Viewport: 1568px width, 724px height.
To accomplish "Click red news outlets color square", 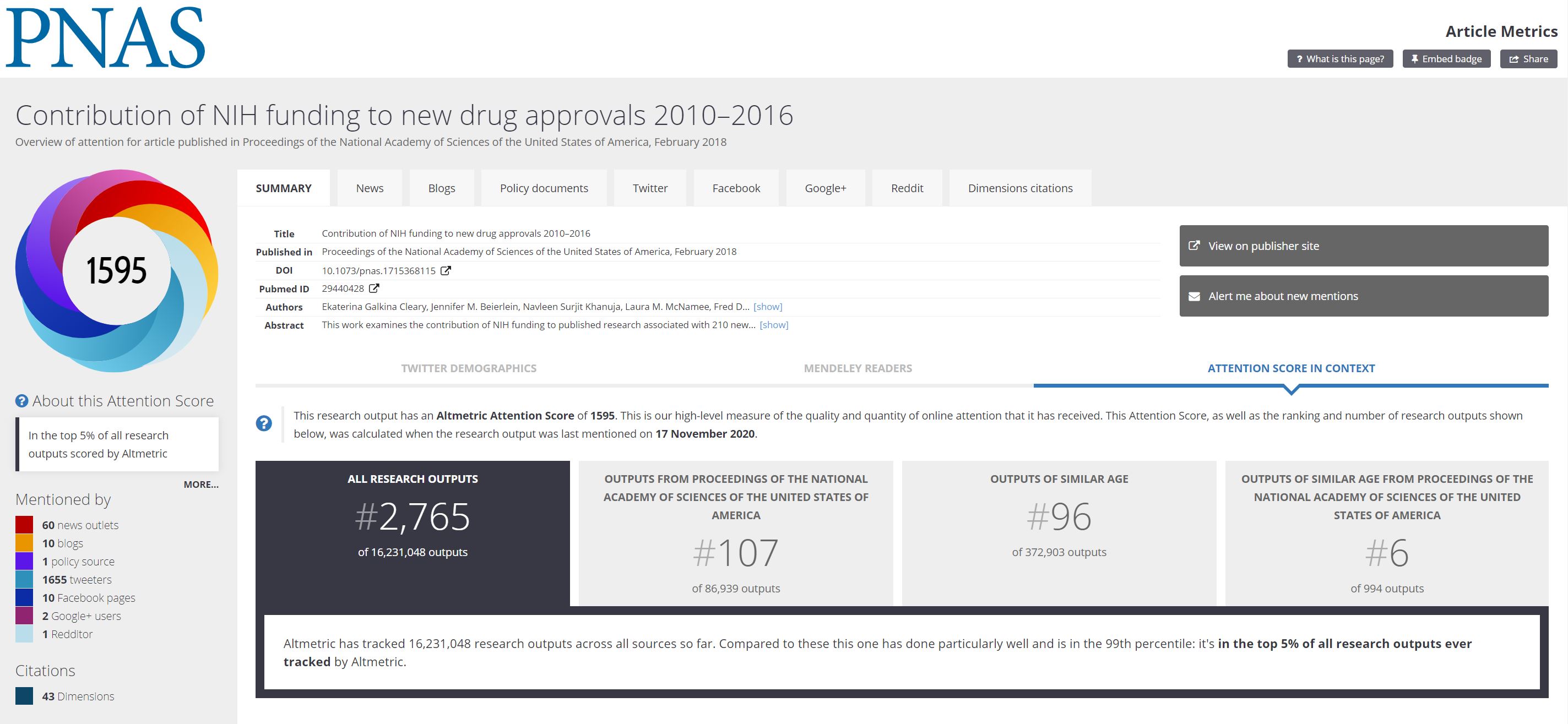I will [x=24, y=525].
